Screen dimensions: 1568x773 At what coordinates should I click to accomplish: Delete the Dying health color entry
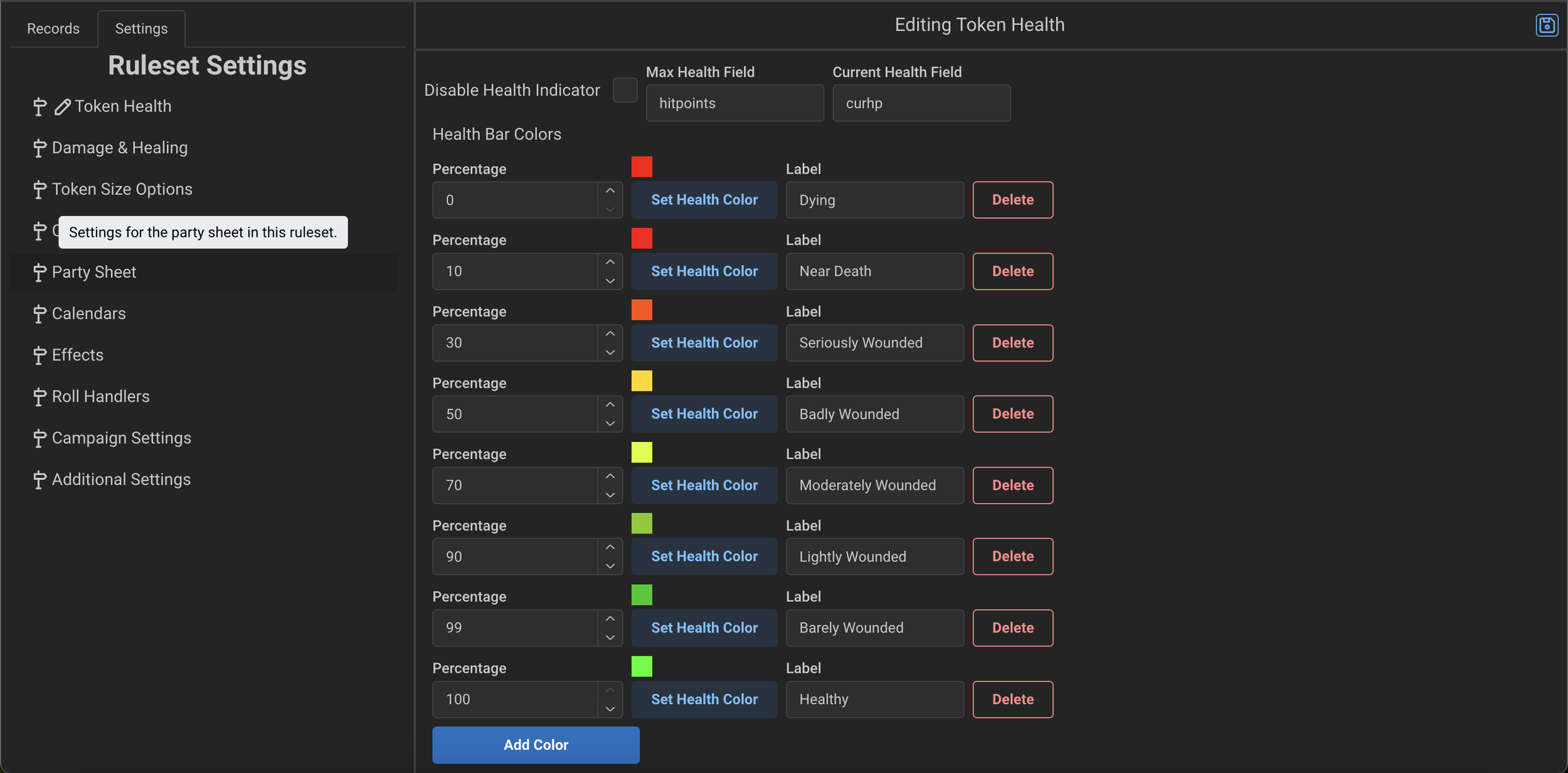[x=1012, y=199]
